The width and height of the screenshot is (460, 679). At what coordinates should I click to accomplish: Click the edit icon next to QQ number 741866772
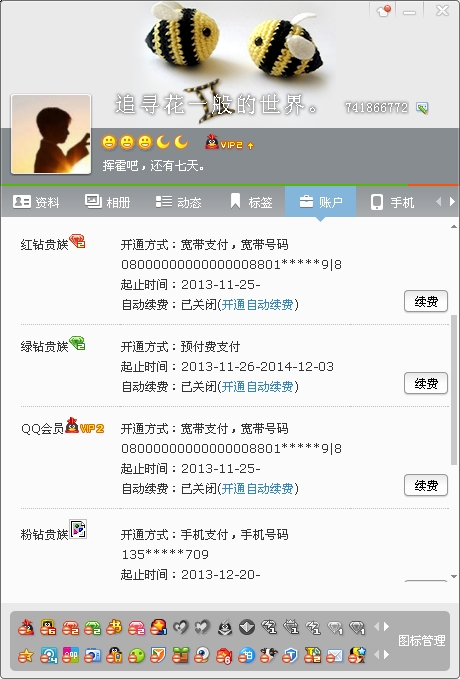(422, 107)
